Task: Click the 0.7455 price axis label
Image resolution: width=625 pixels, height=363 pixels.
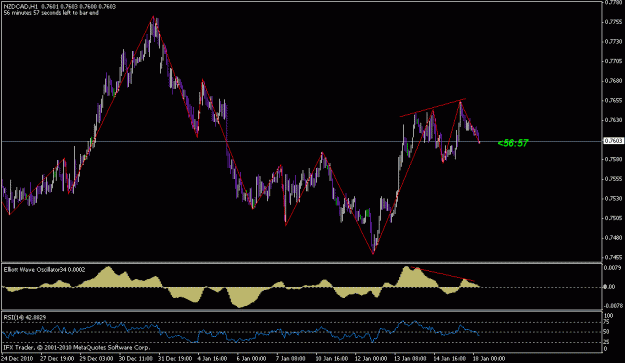Action: pyautogui.click(x=614, y=257)
